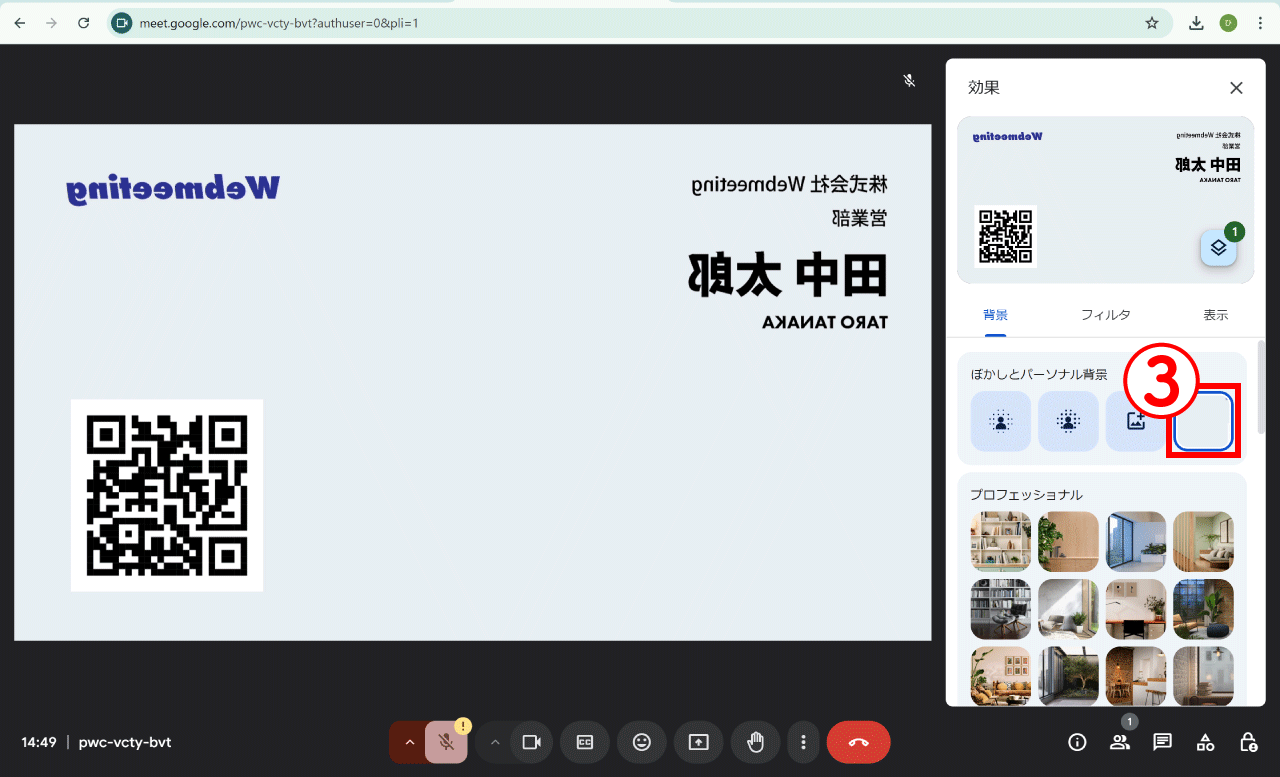Choose the glass window cityscape background
This screenshot has width=1280, height=777.
[1135, 542]
